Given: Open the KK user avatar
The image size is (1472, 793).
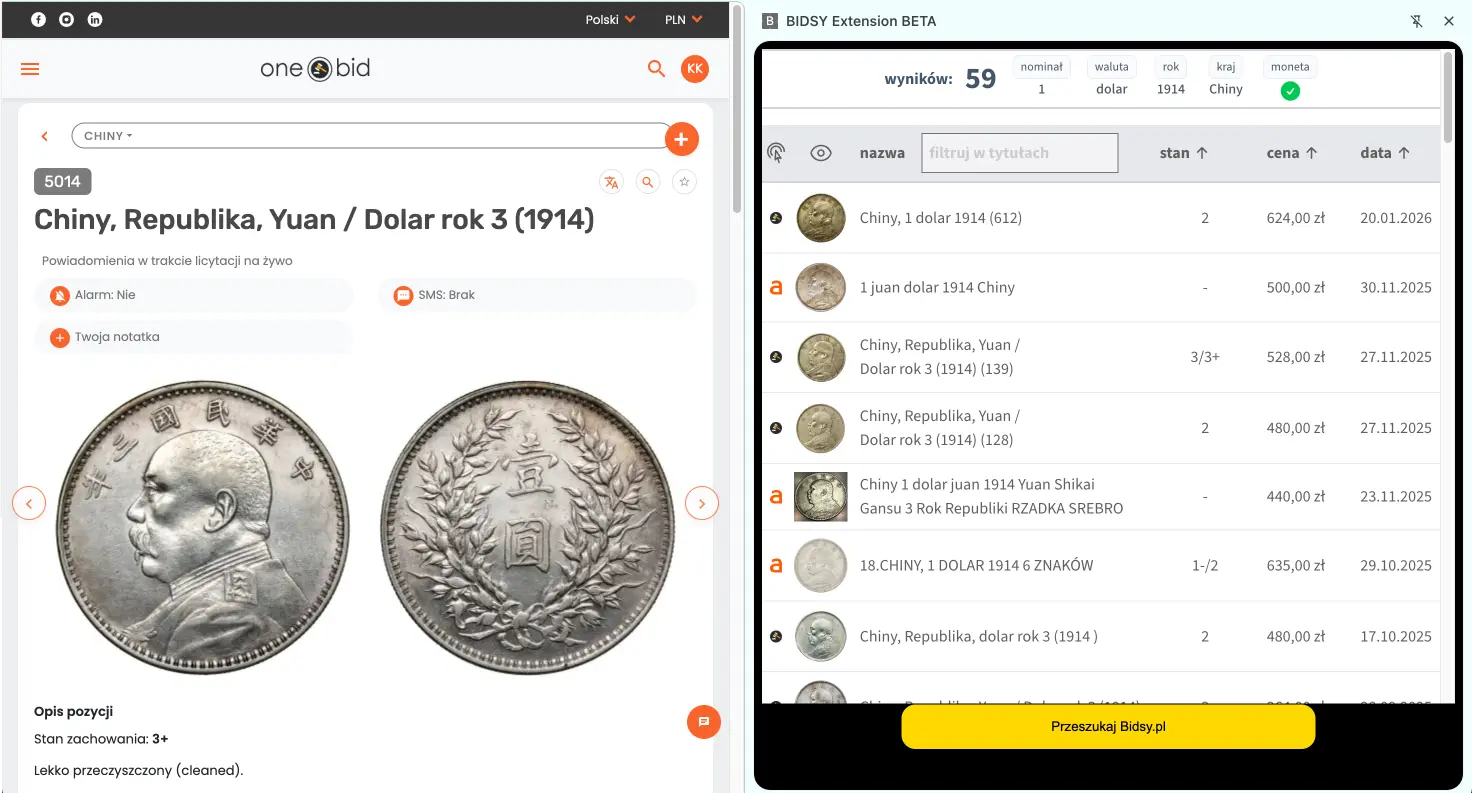Looking at the screenshot, I should click(695, 68).
